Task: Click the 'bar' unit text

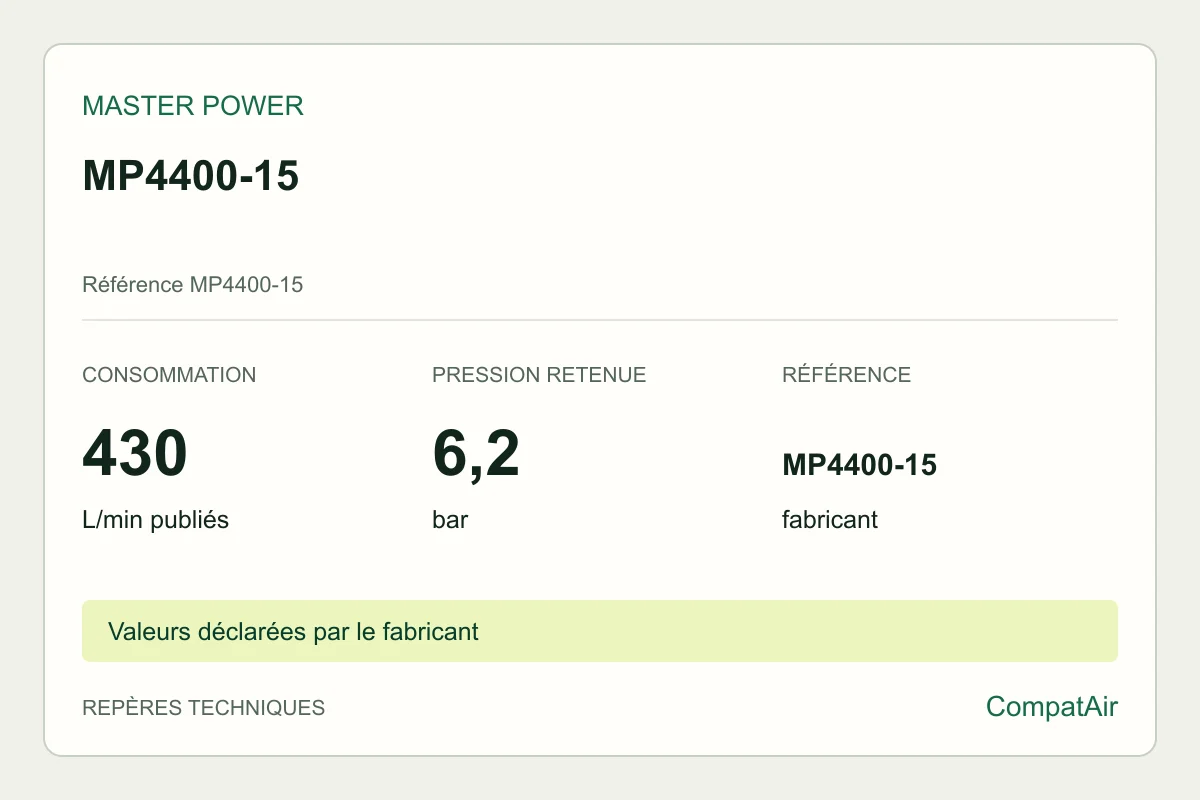Action: coord(450,520)
